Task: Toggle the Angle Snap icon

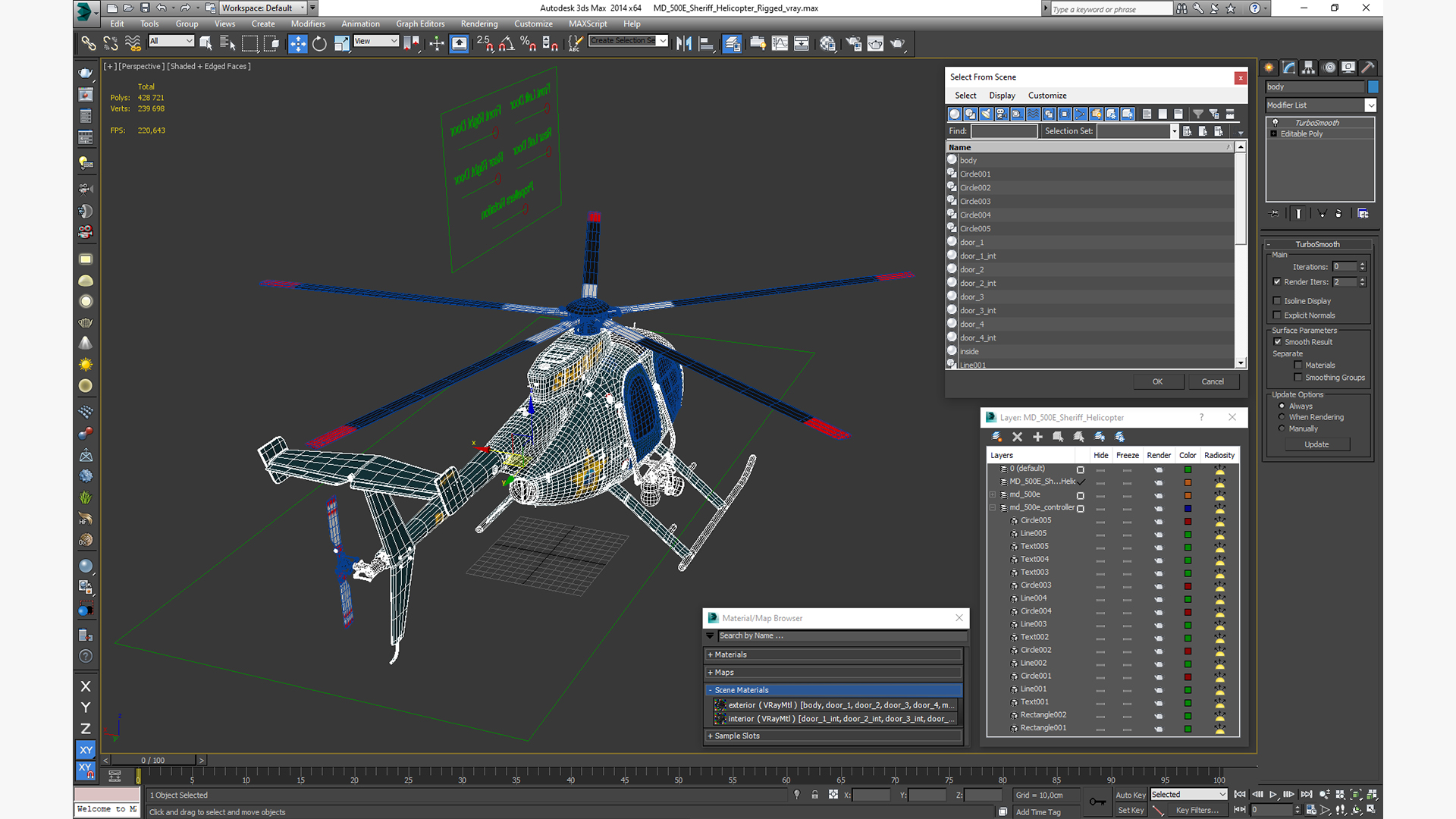Action: coord(507,43)
